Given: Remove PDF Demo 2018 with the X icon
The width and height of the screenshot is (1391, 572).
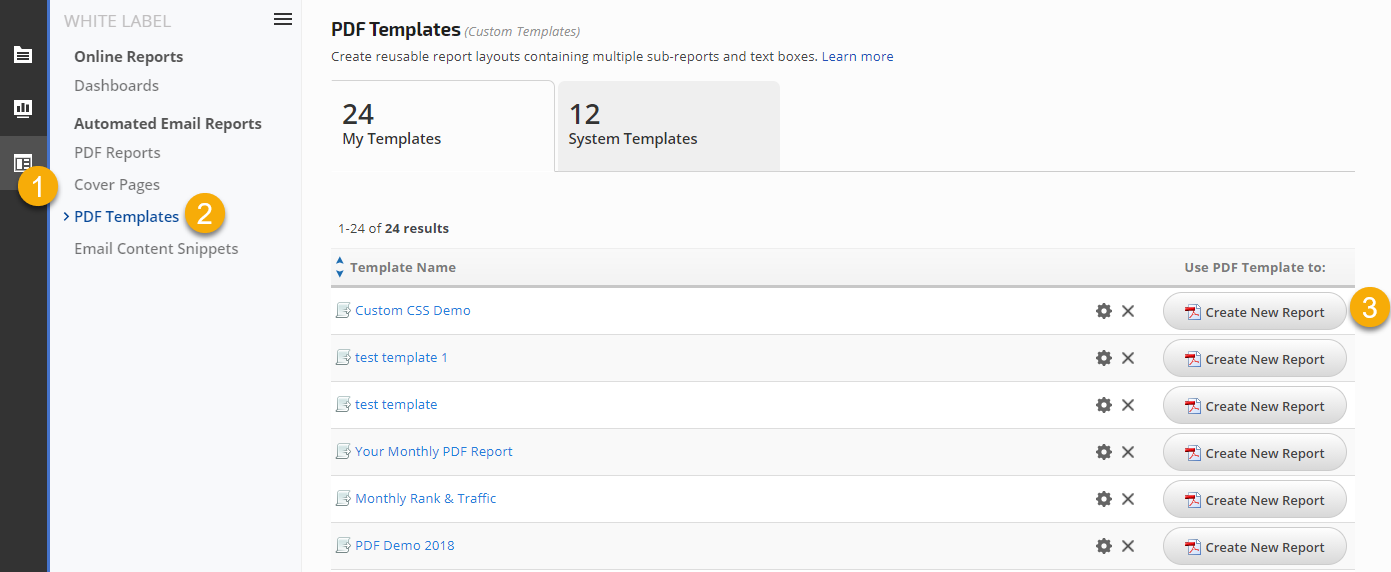Looking at the screenshot, I should [x=1128, y=546].
